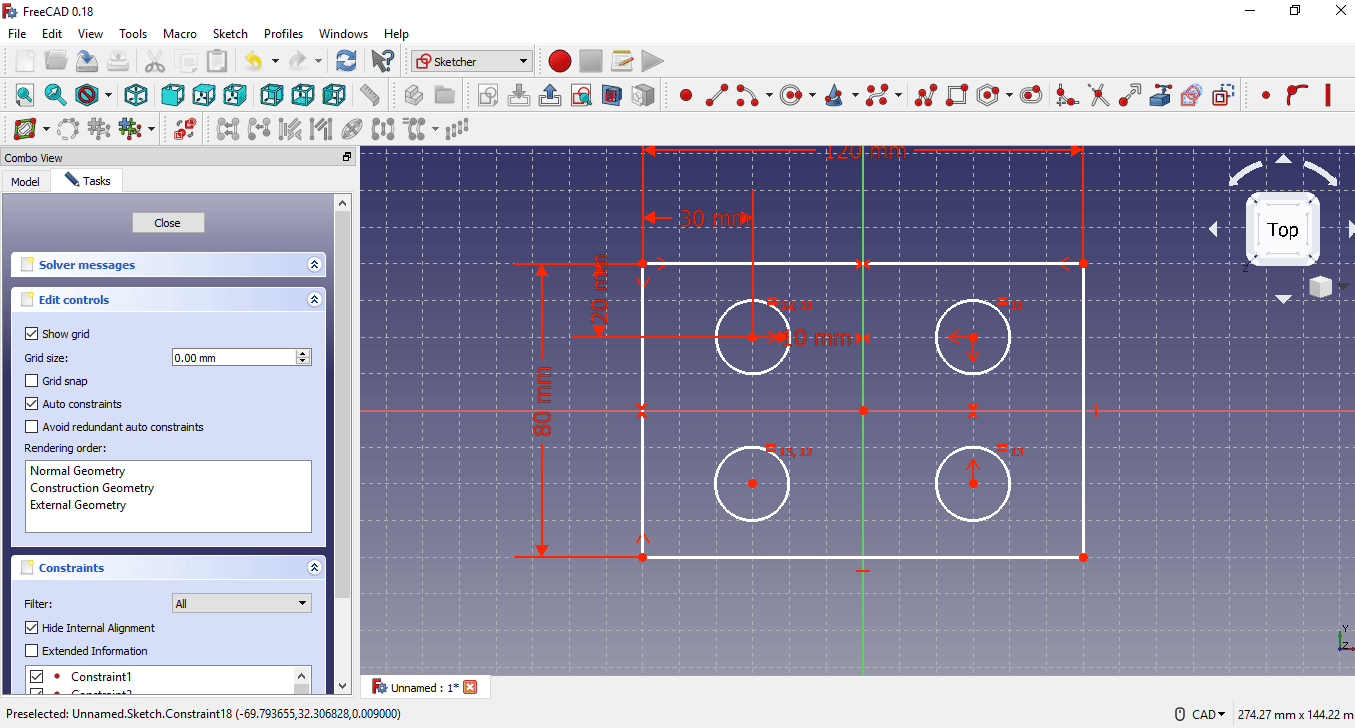Select the Create rectangle tool
This screenshot has height=728, width=1355.
(957, 95)
